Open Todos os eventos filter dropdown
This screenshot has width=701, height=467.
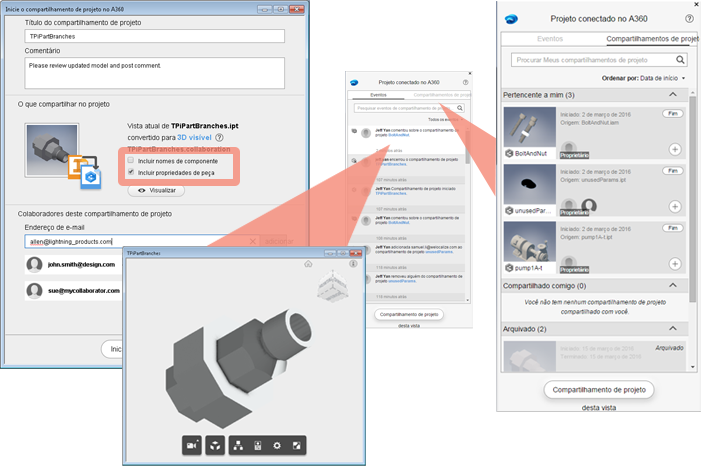point(445,119)
